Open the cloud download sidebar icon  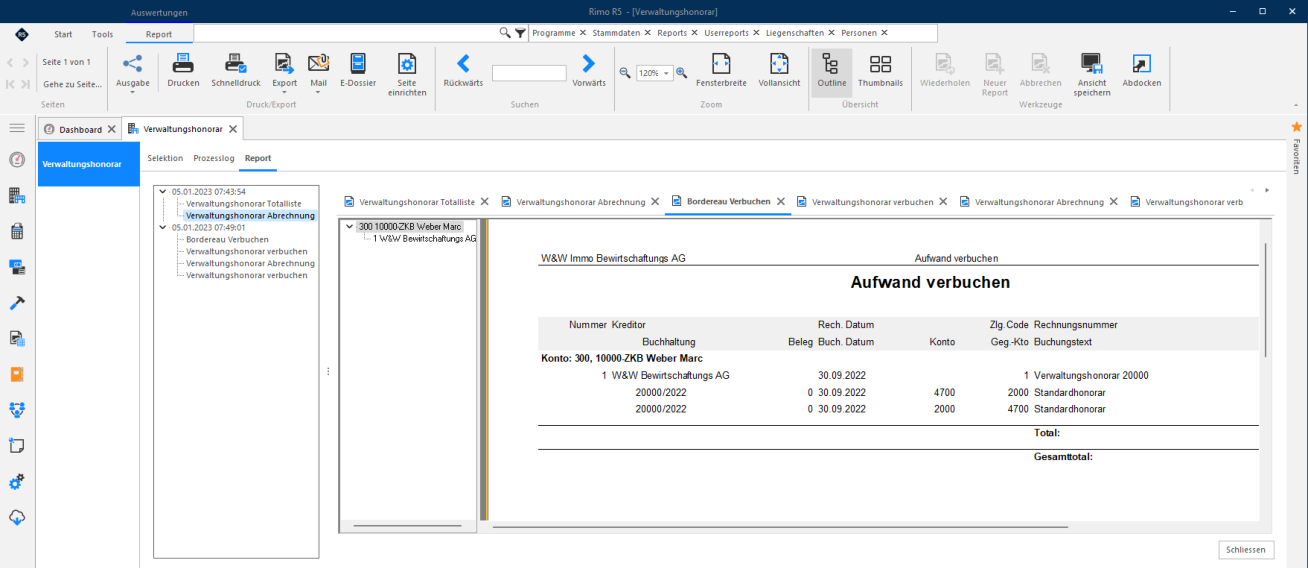[17, 517]
